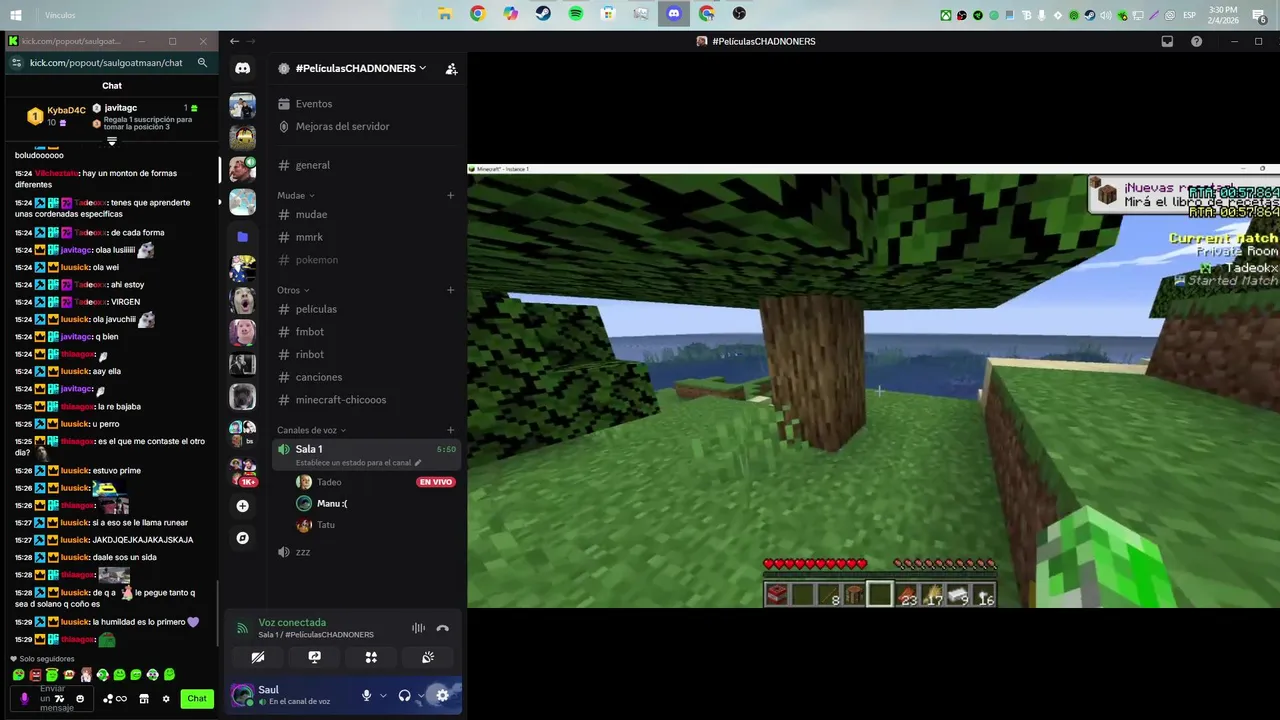Image resolution: width=1280 pixels, height=720 pixels.
Task: Open Kick shop storefront icon
Action: coord(144,699)
